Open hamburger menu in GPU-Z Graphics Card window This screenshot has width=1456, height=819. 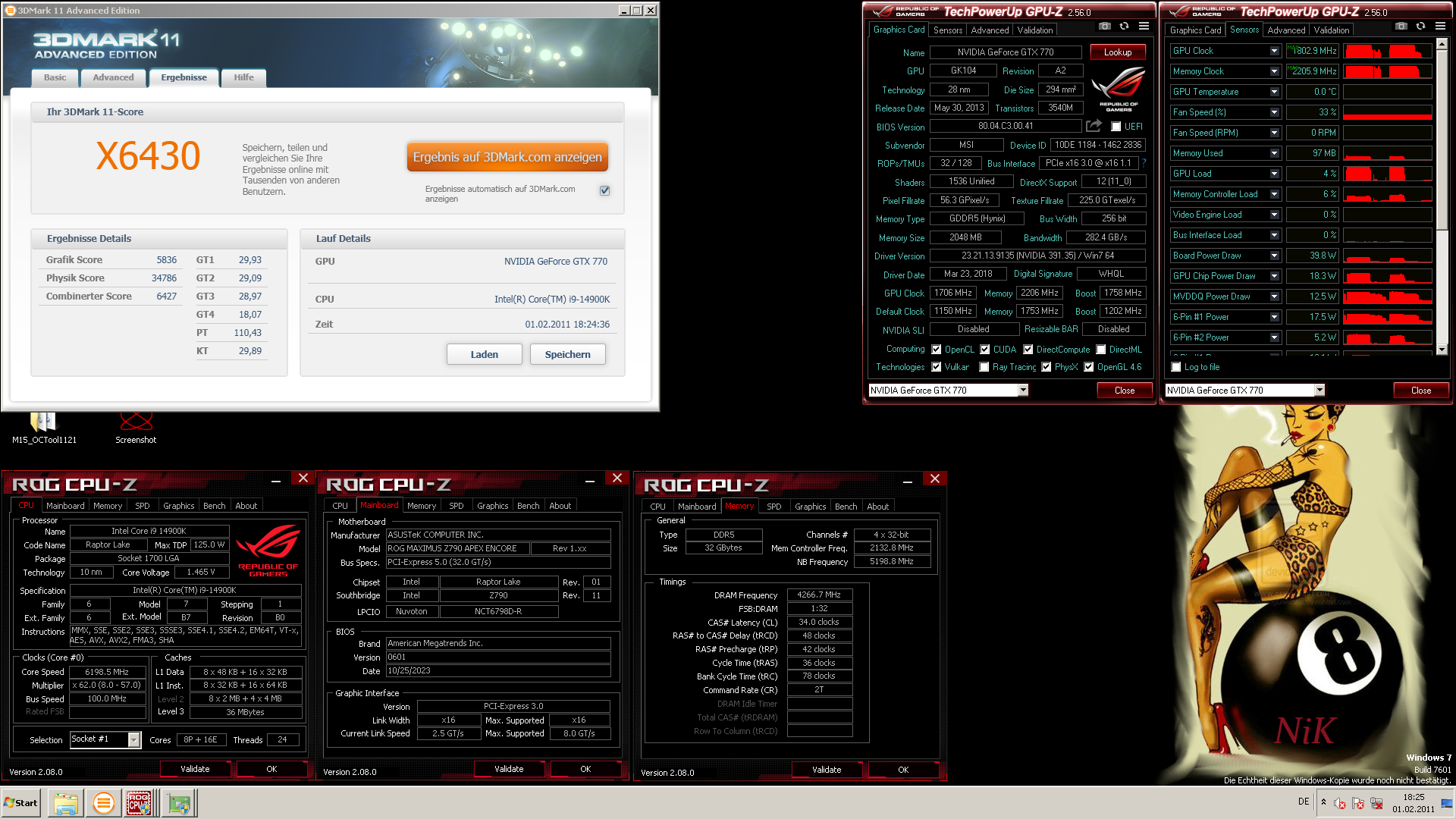1144,27
